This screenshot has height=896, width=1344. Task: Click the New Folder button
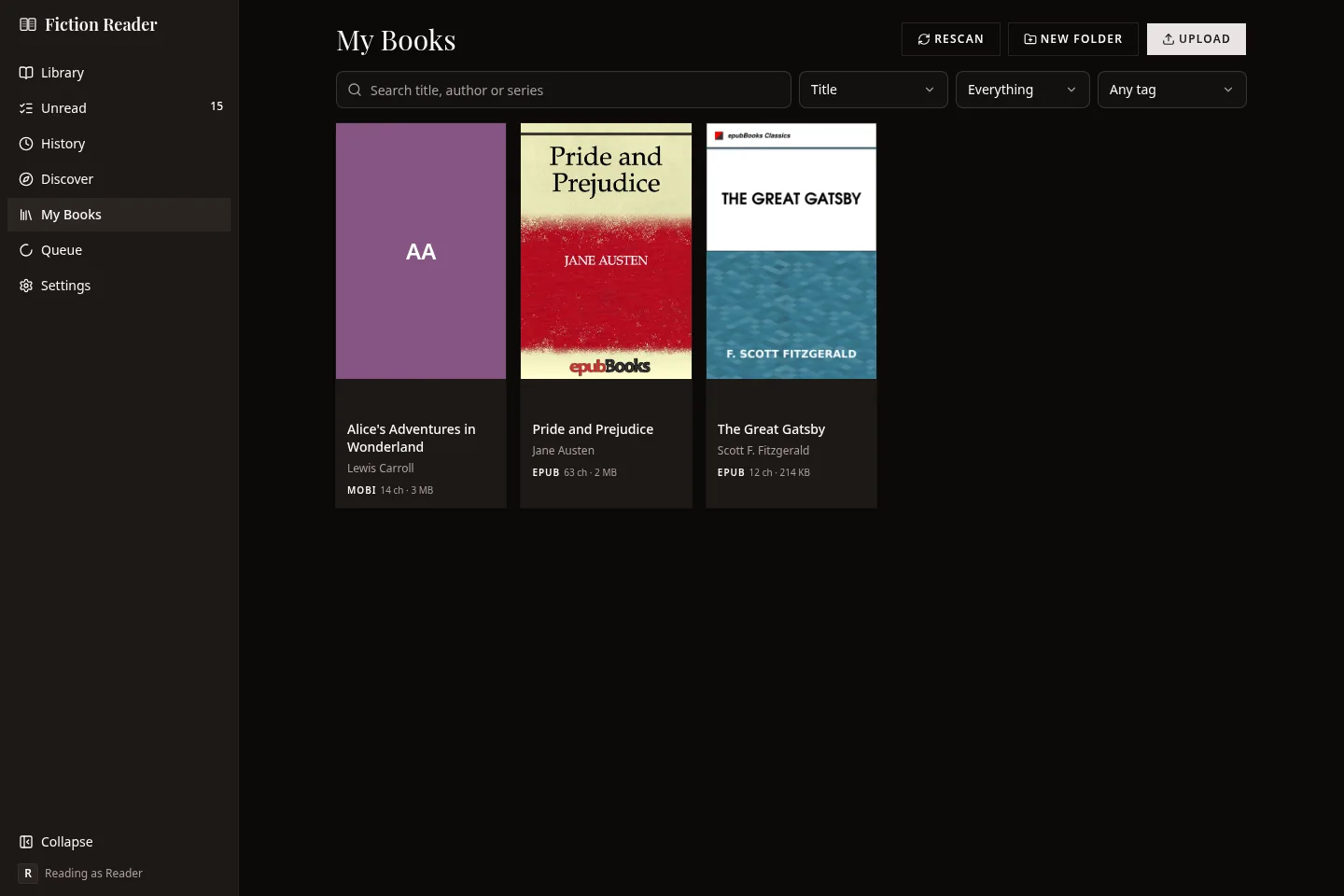pyautogui.click(x=1073, y=39)
